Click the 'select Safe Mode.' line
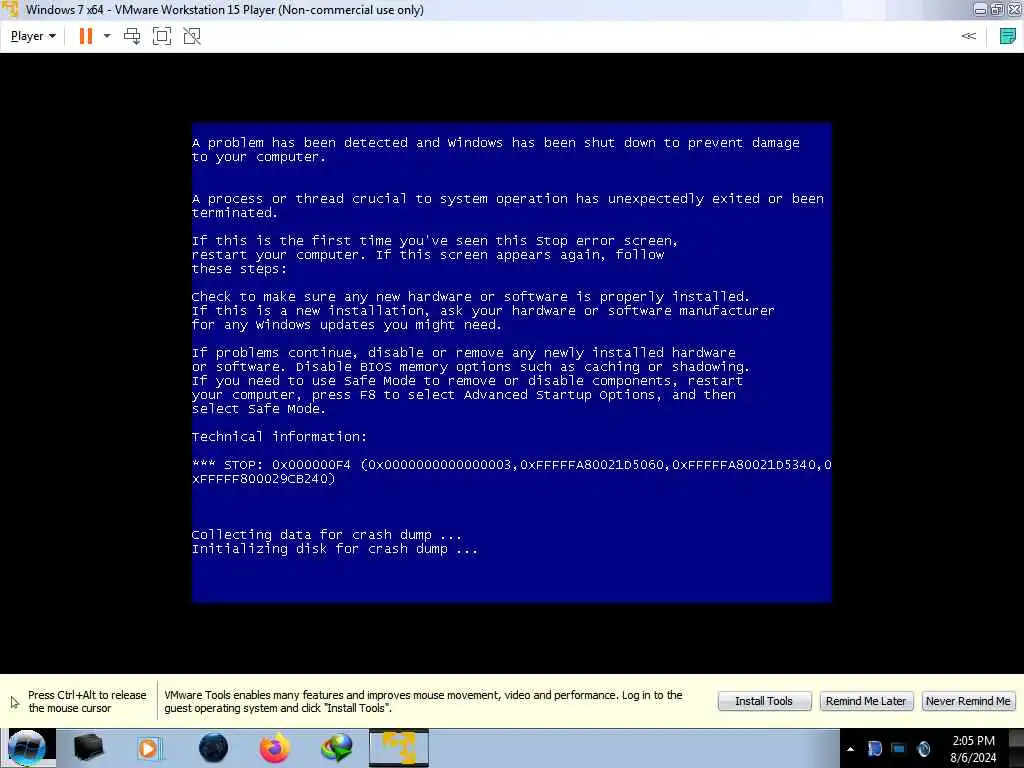 click(x=259, y=409)
